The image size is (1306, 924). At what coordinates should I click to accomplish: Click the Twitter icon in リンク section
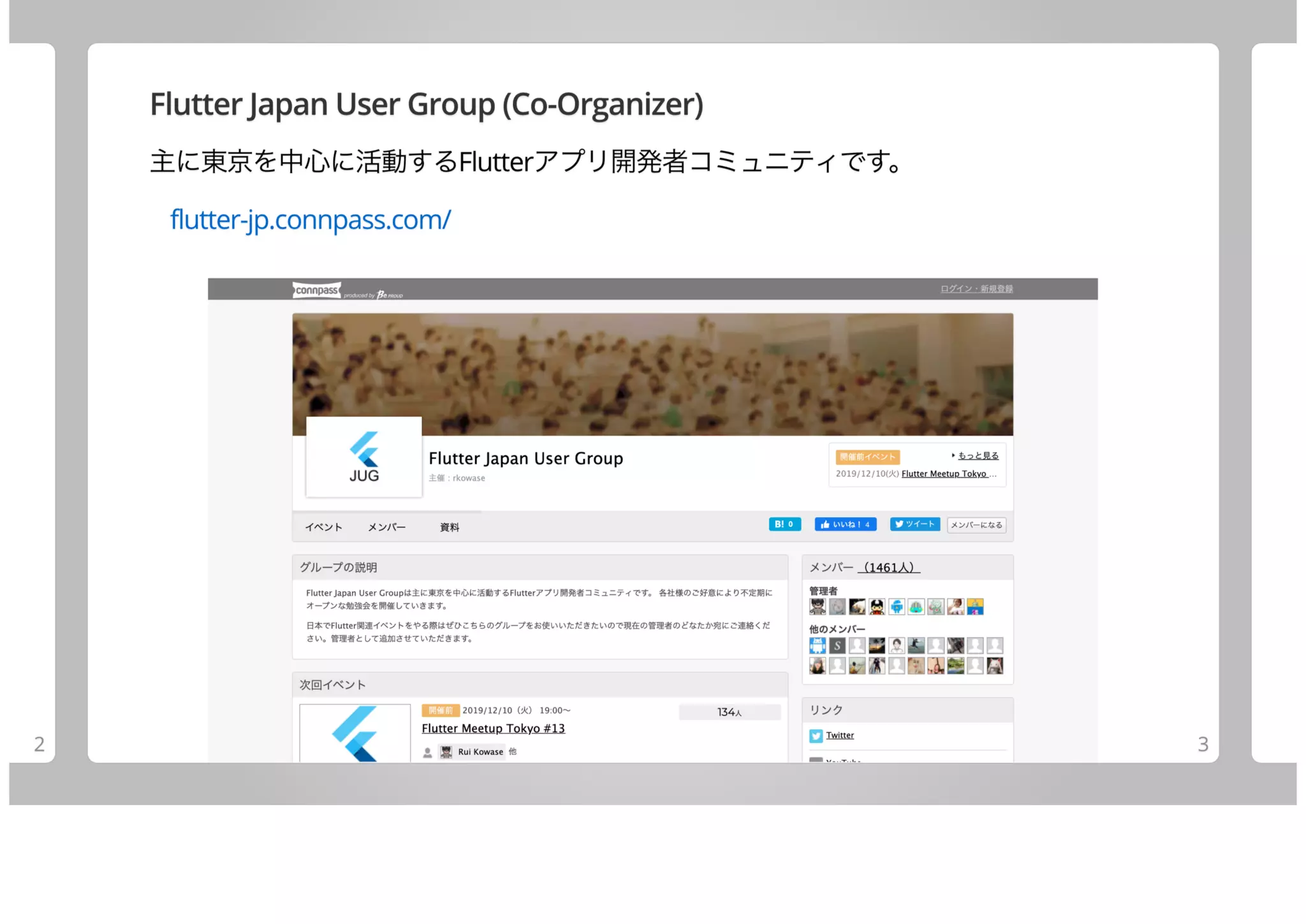coord(816,736)
